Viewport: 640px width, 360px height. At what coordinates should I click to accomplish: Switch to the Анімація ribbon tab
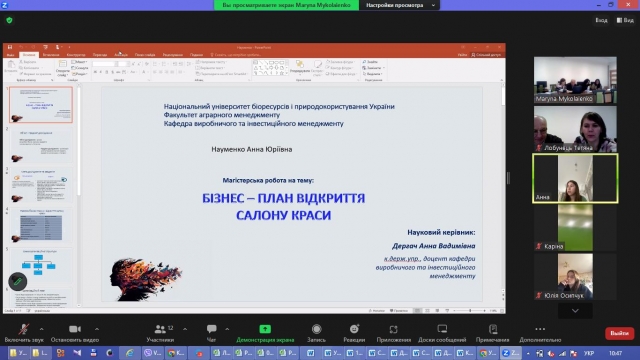tap(121, 55)
